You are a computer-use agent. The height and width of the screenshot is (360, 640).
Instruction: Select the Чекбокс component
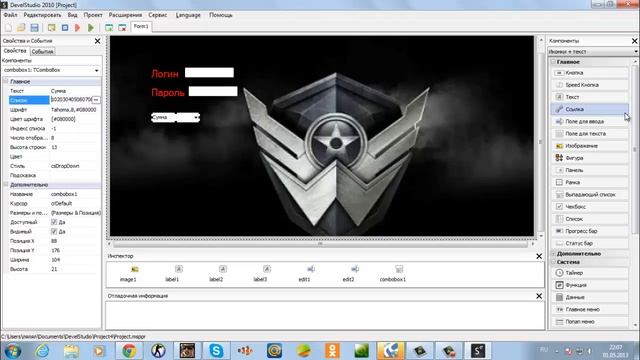[590, 207]
